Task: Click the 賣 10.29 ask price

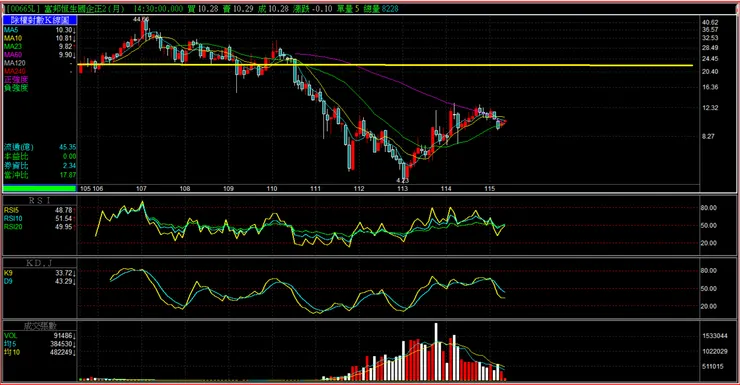Action: point(238,8)
